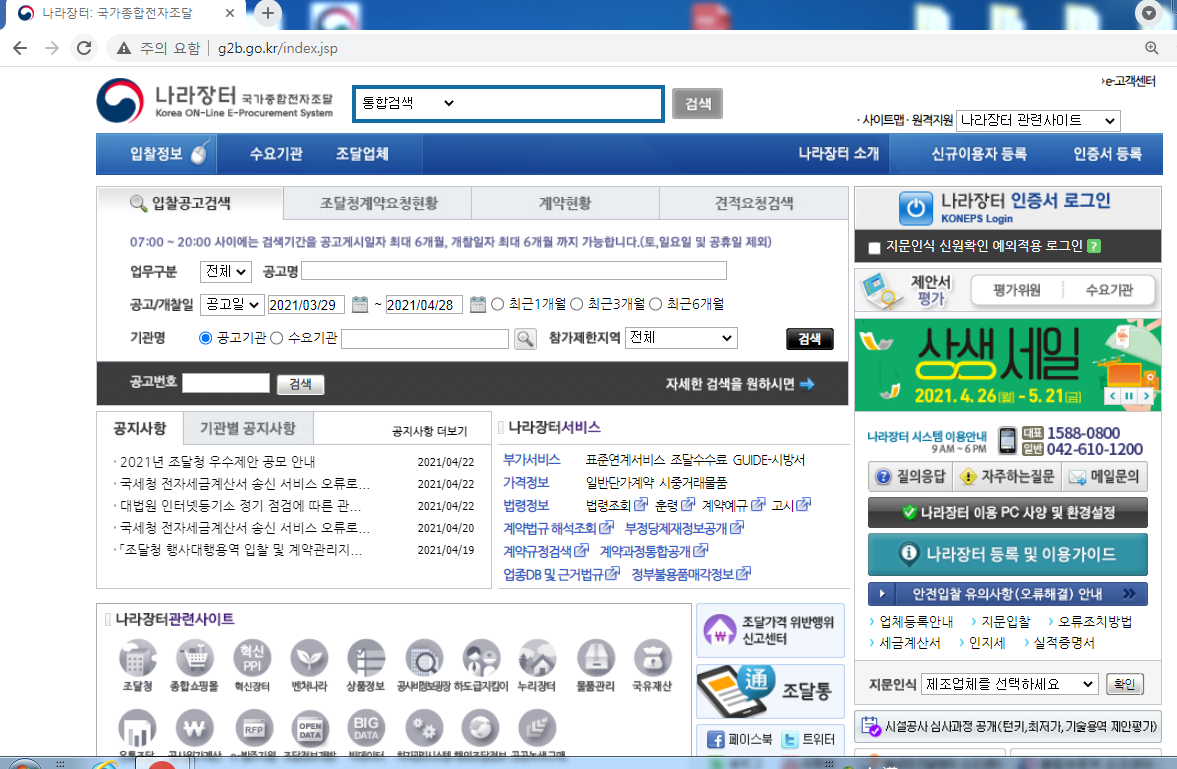Open the 업무구분 전체 dropdown
The height and width of the screenshot is (769, 1177).
point(225,271)
